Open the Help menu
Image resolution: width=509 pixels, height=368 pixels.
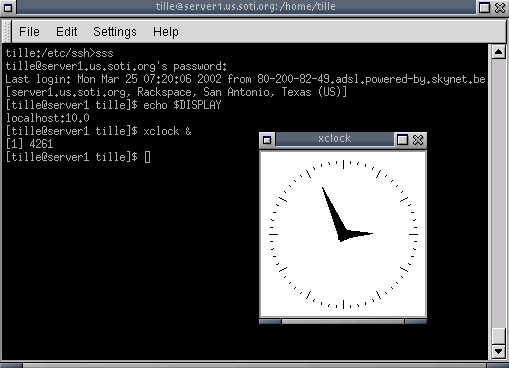166,32
